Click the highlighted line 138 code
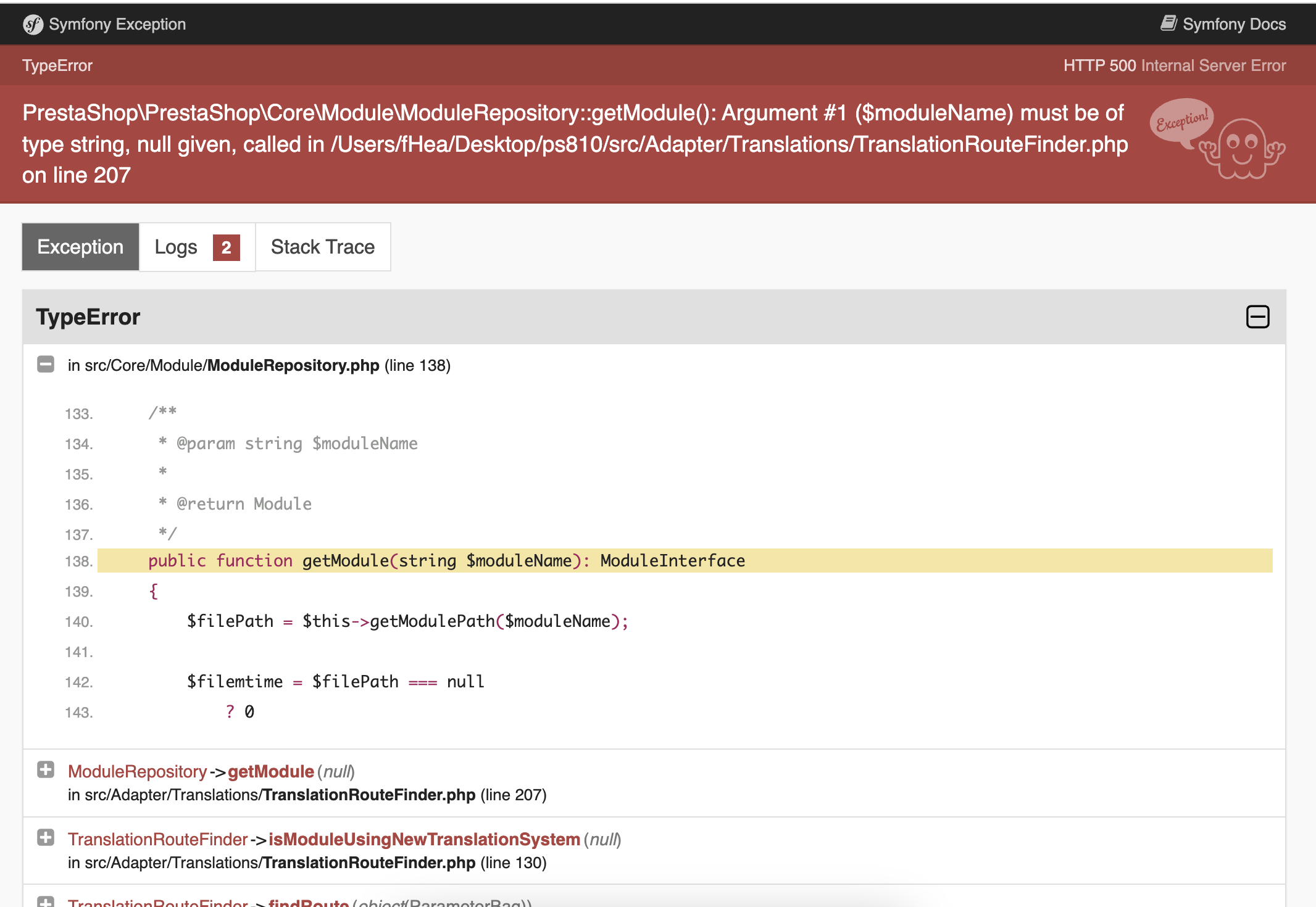Viewport: 1316px width, 907px height. 446,560
